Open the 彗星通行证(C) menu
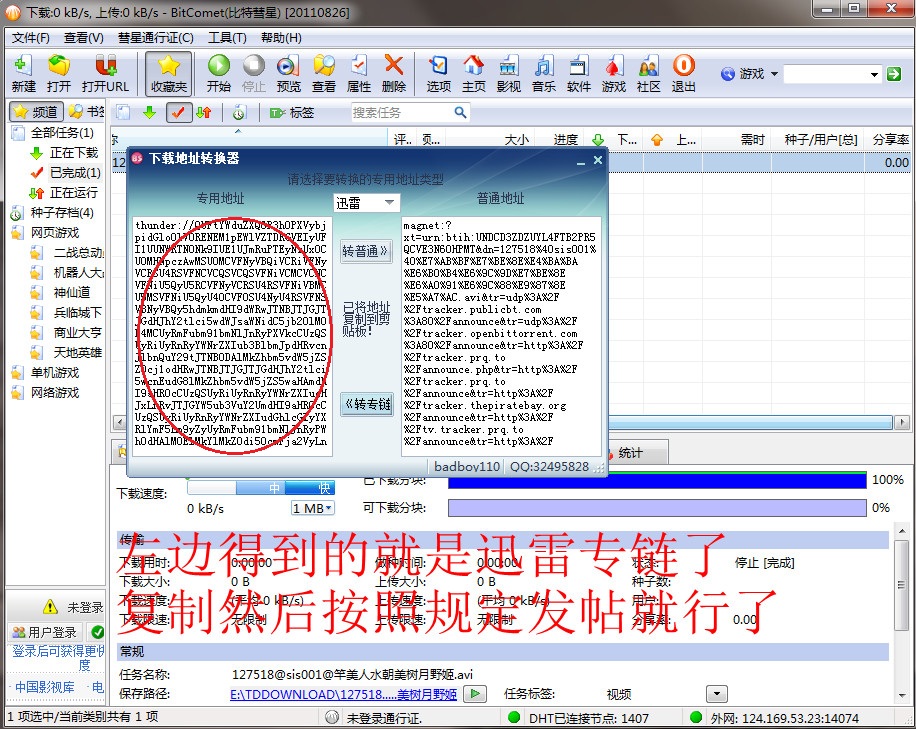Image resolution: width=916 pixels, height=729 pixels. tap(155, 38)
